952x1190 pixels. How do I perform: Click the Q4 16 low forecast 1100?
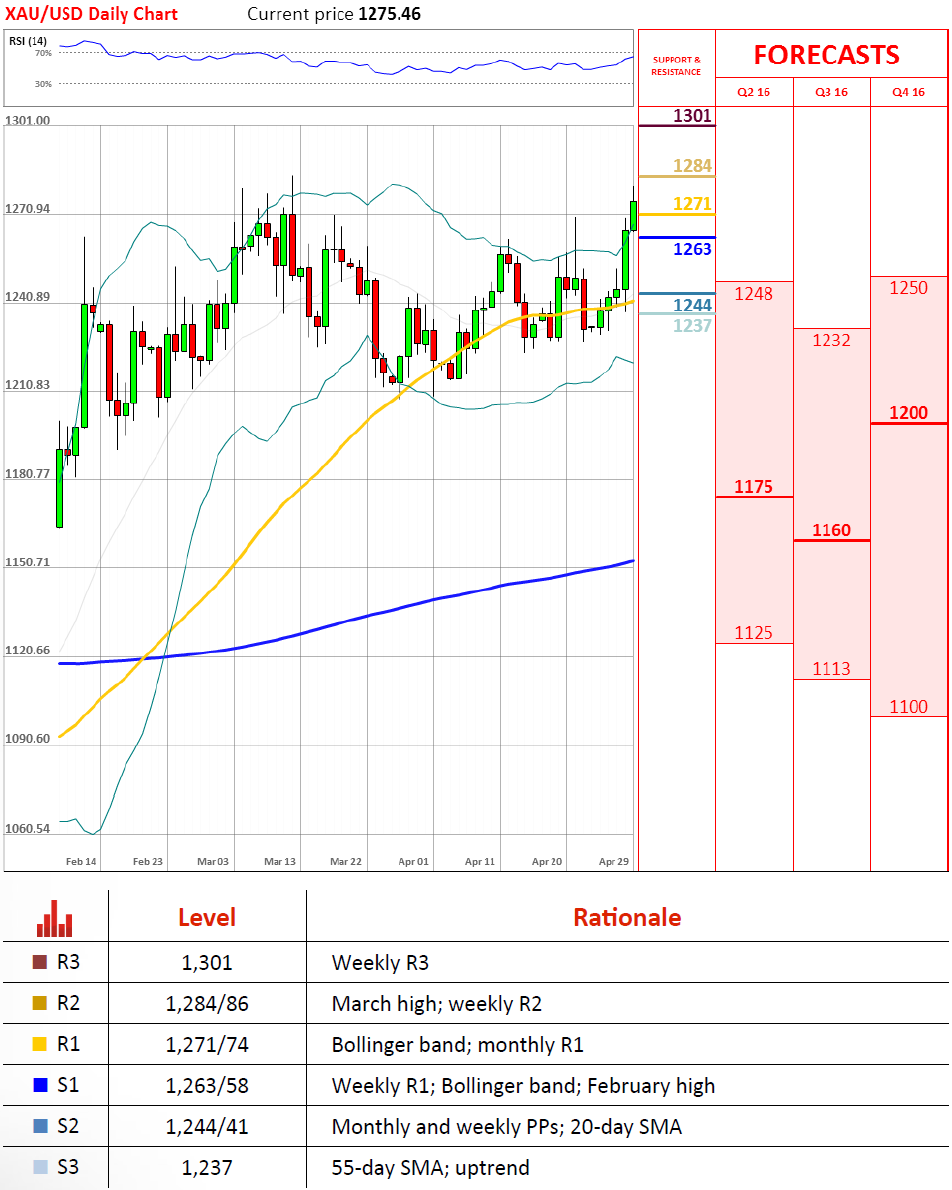coord(908,707)
